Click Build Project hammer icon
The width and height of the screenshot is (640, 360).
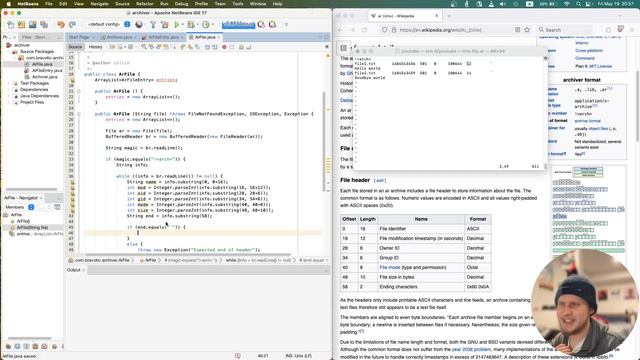point(153,24)
